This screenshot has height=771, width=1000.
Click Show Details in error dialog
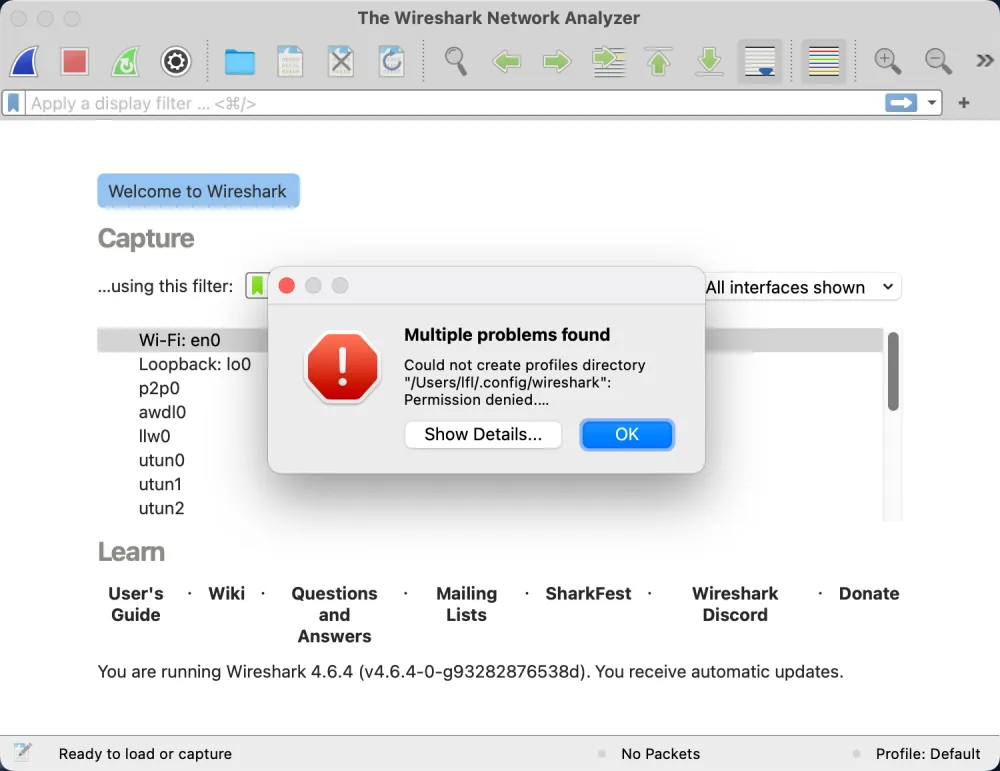(x=483, y=434)
